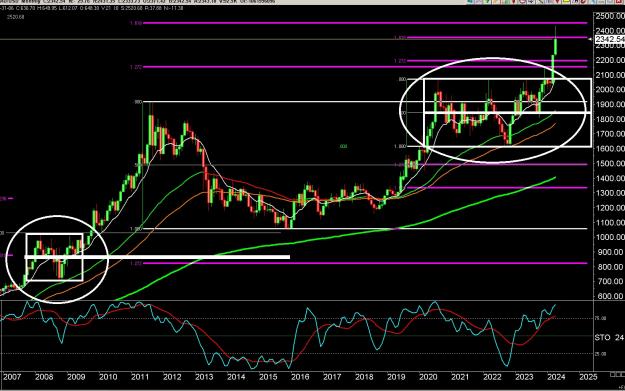Click the 1400.00 price scale label
The image size is (625, 391).
[610, 178]
